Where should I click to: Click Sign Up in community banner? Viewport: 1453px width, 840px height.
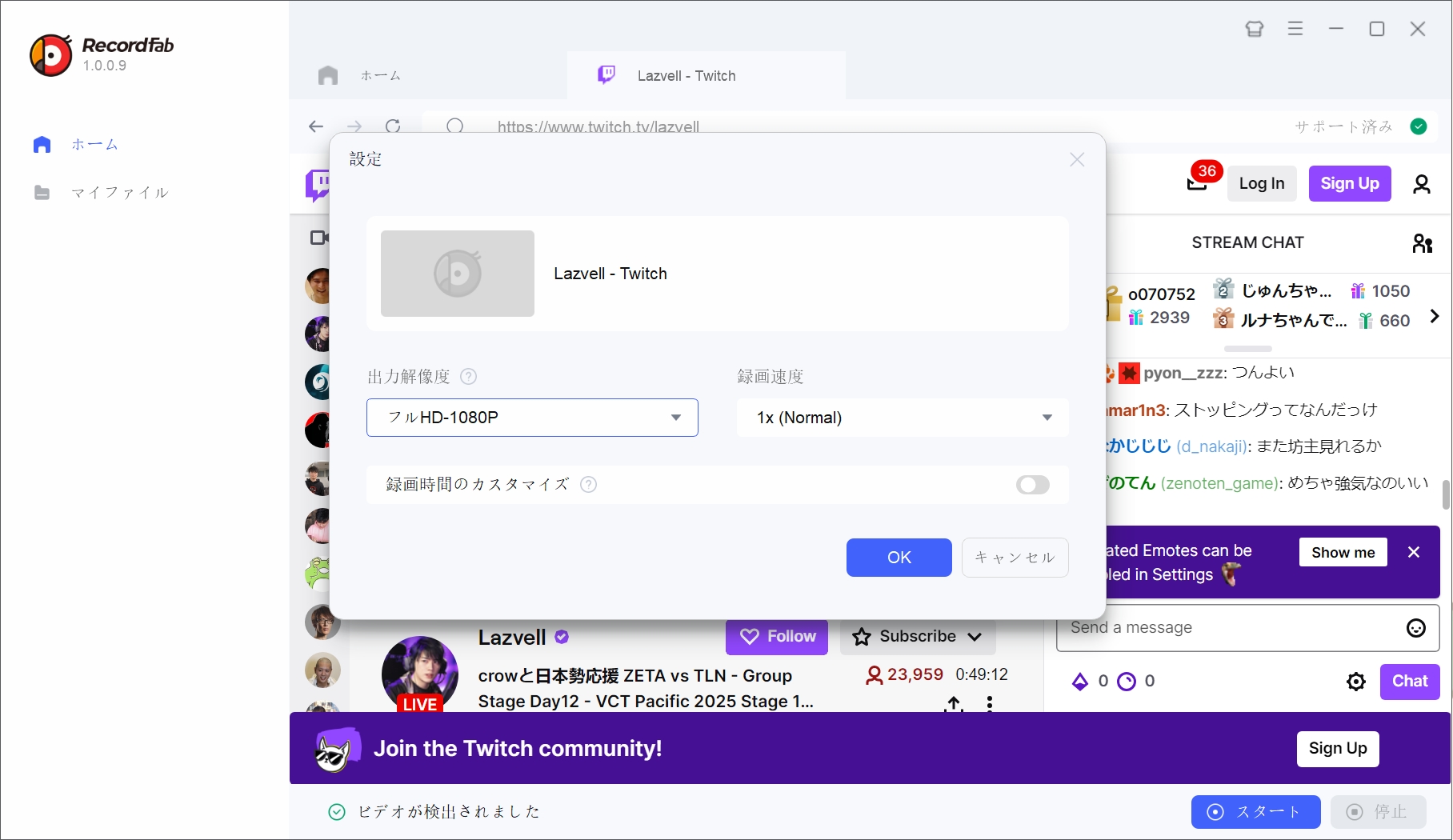point(1338,749)
